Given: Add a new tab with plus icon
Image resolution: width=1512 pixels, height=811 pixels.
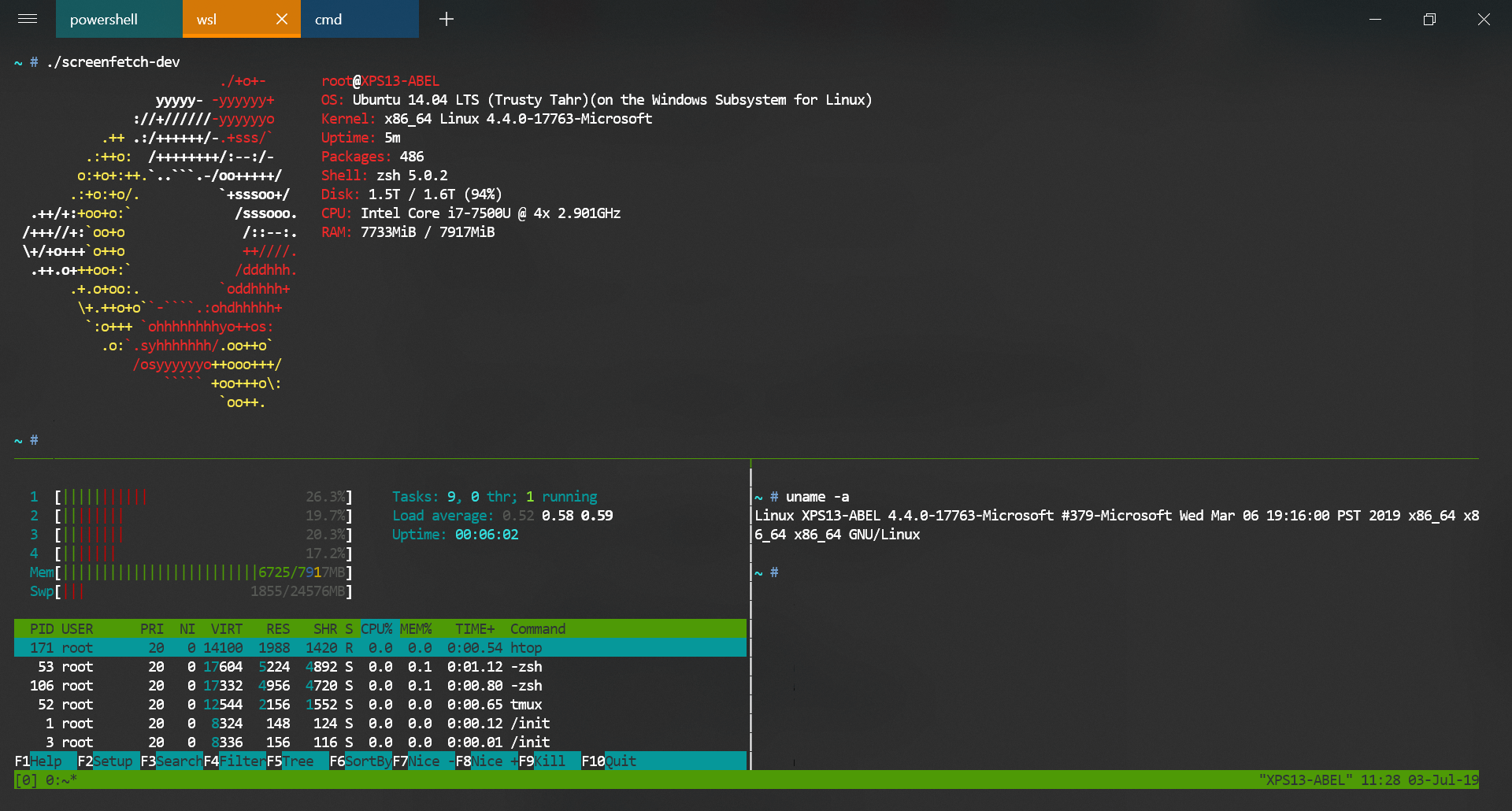Looking at the screenshot, I should pos(447,19).
